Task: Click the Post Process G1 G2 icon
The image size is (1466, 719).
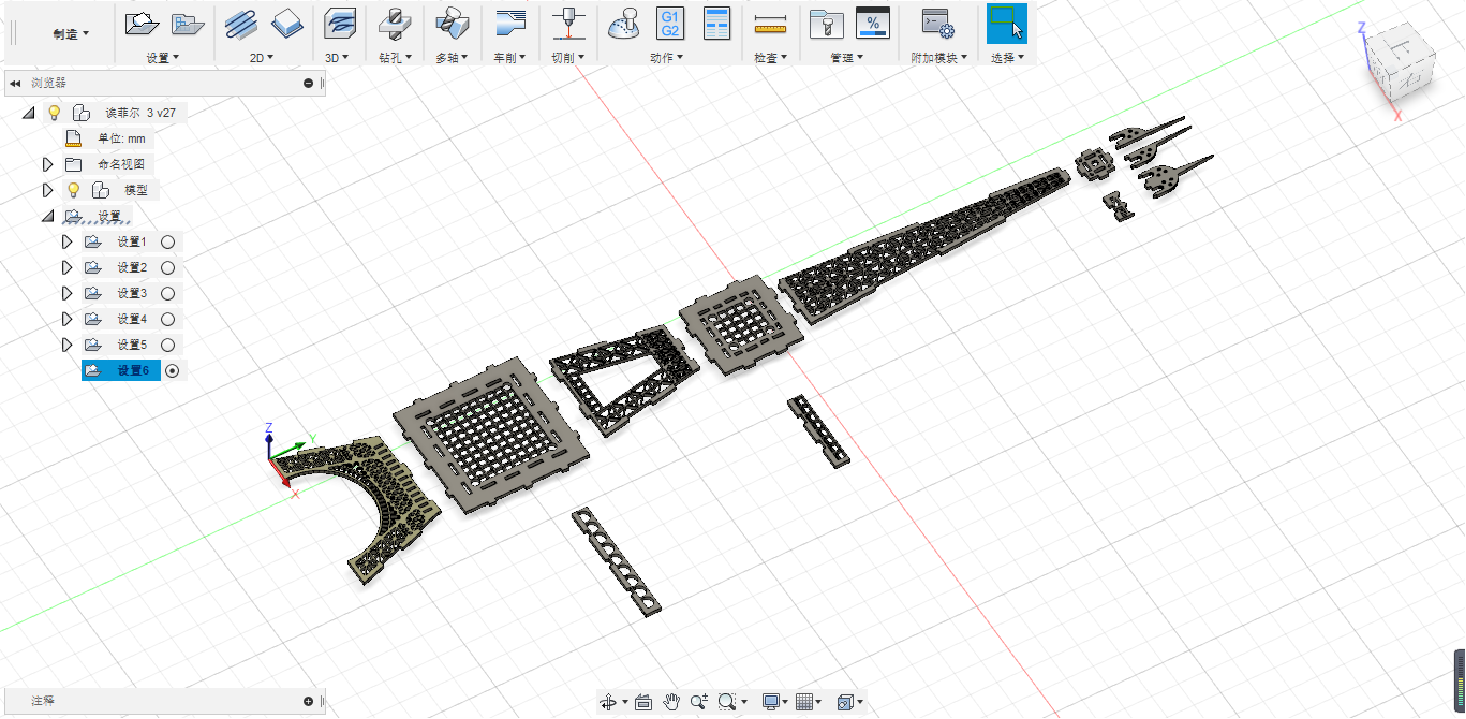Action: (x=669, y=22)
